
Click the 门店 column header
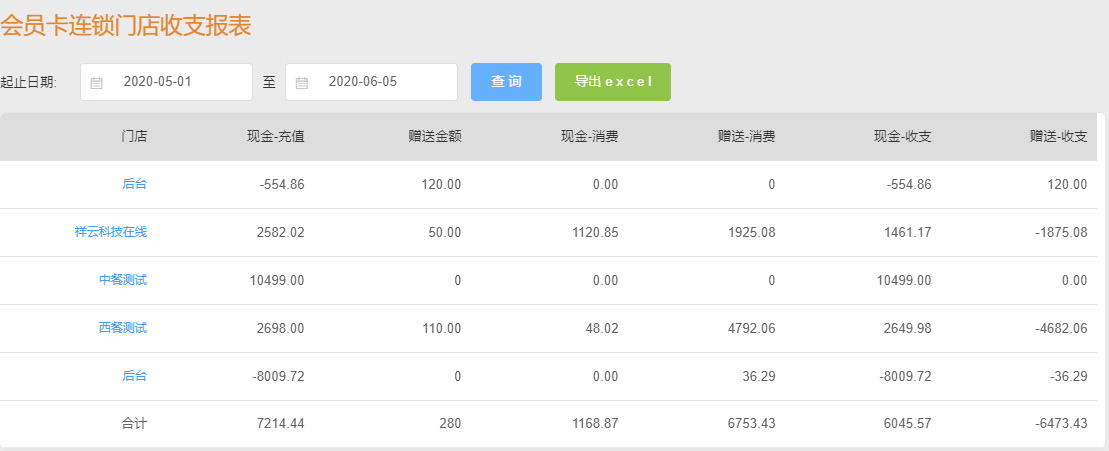pyautogui.click(x=134, y=137)
